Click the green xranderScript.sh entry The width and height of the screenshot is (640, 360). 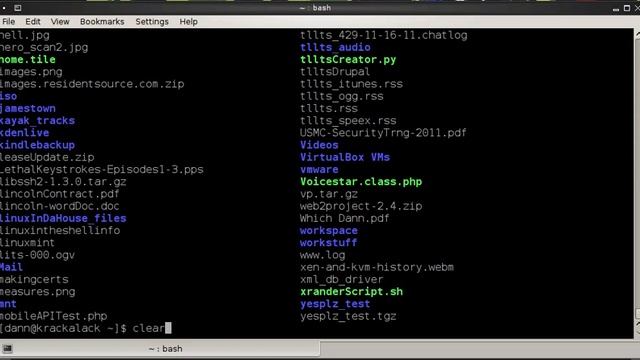(x=351, y=292)
